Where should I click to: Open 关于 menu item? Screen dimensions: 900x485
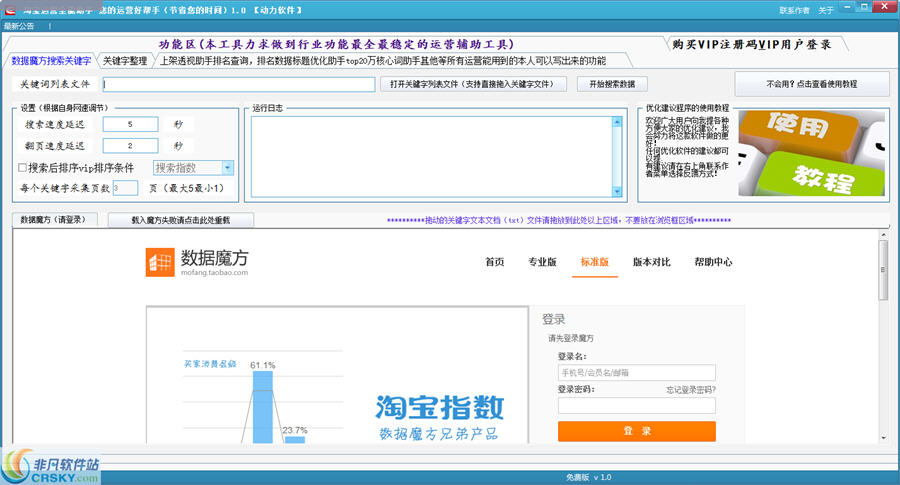[825, 10]
